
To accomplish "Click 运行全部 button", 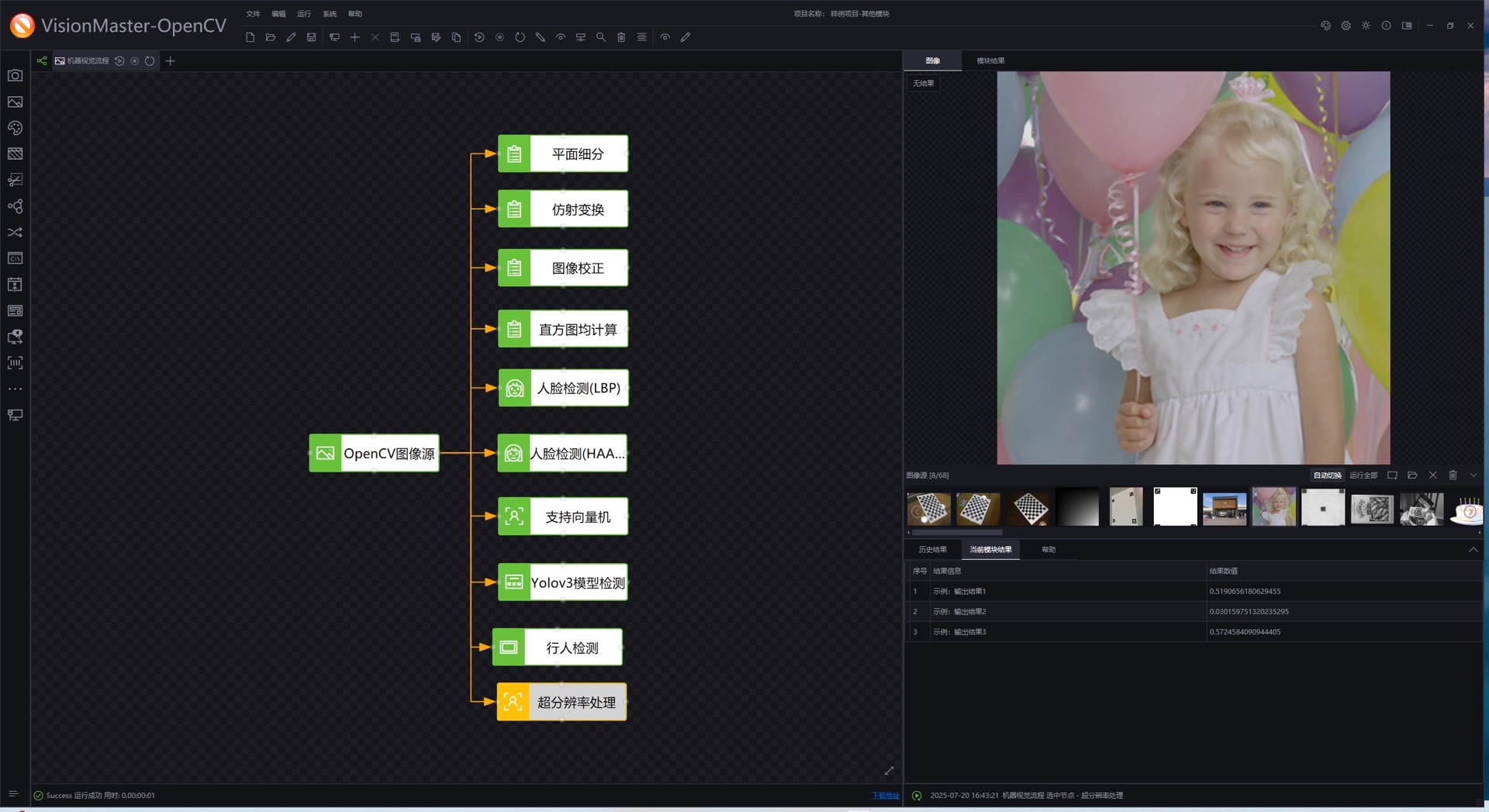I will [x=1363, y=475].
